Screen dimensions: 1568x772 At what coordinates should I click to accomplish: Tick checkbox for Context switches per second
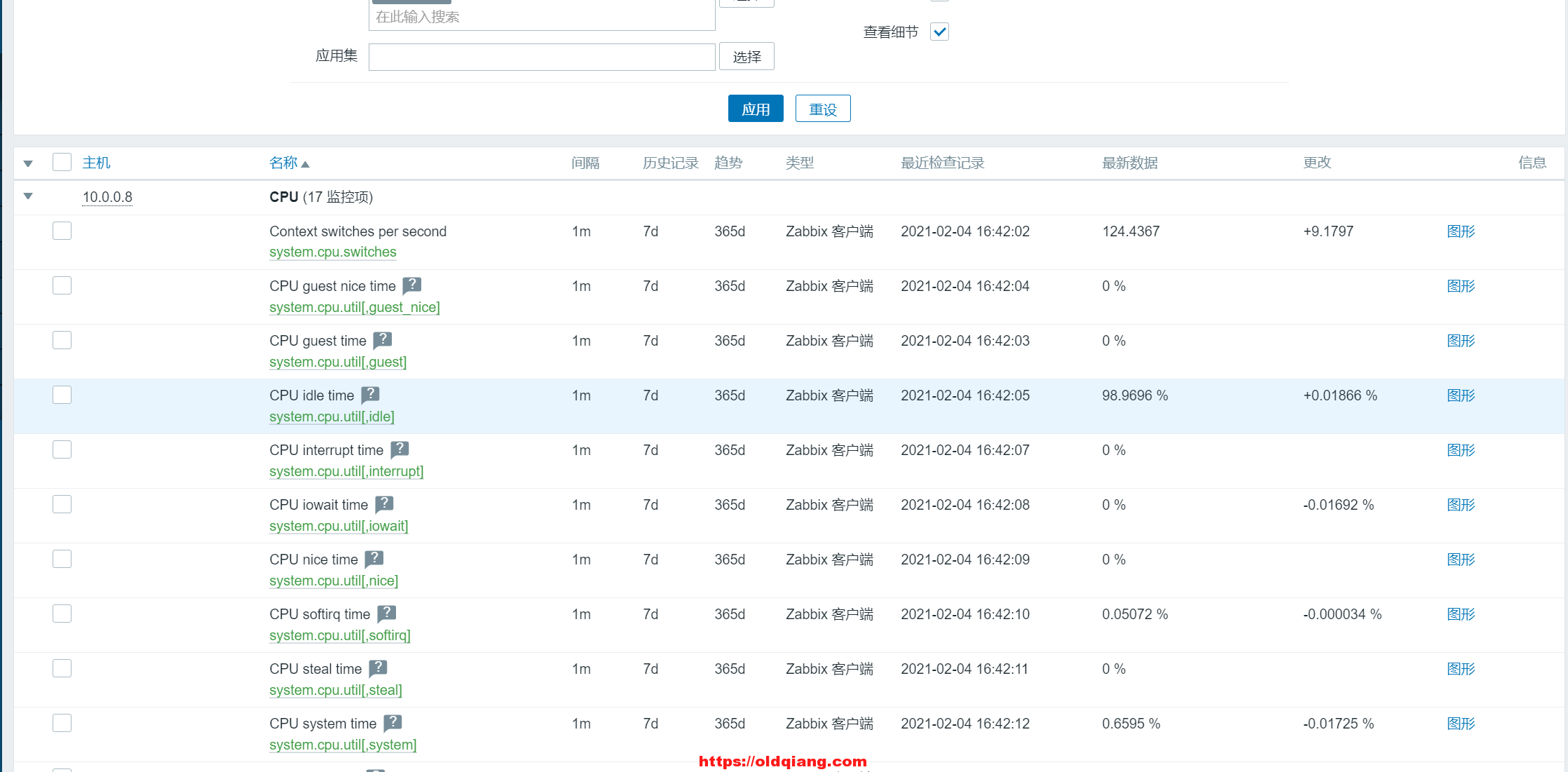coord(62,231)
